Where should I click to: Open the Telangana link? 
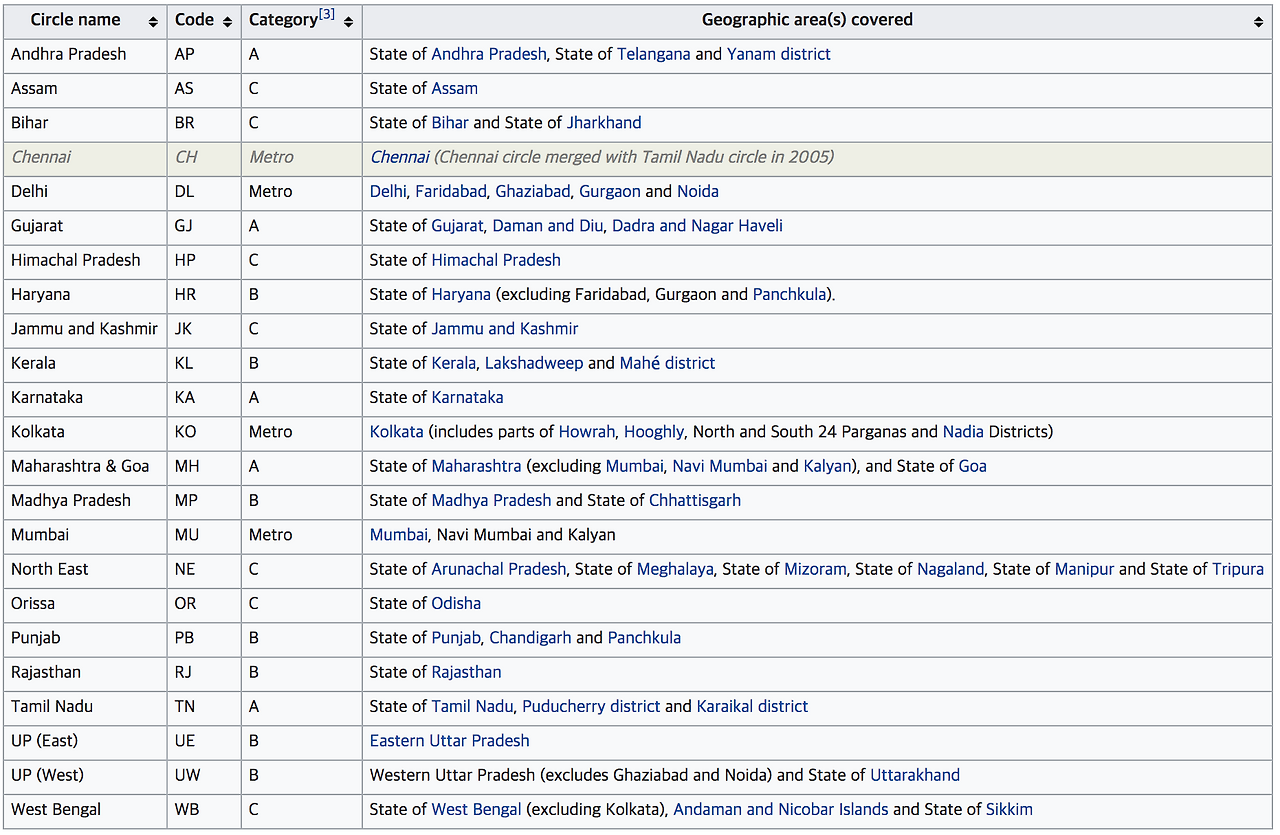[653, 54]
